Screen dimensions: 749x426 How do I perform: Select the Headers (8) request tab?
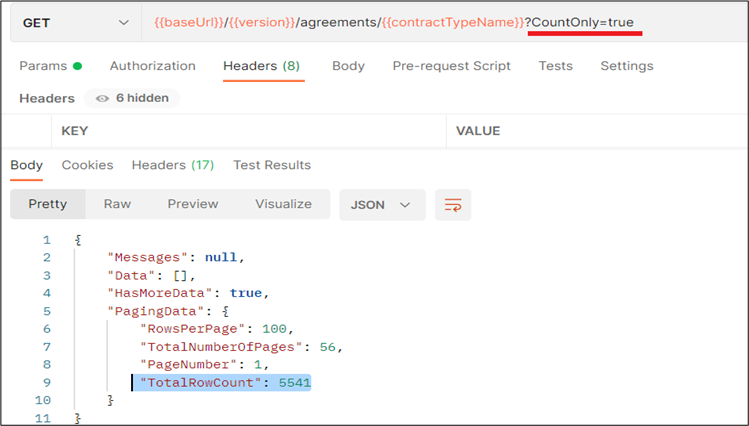(x=261, y=66)
